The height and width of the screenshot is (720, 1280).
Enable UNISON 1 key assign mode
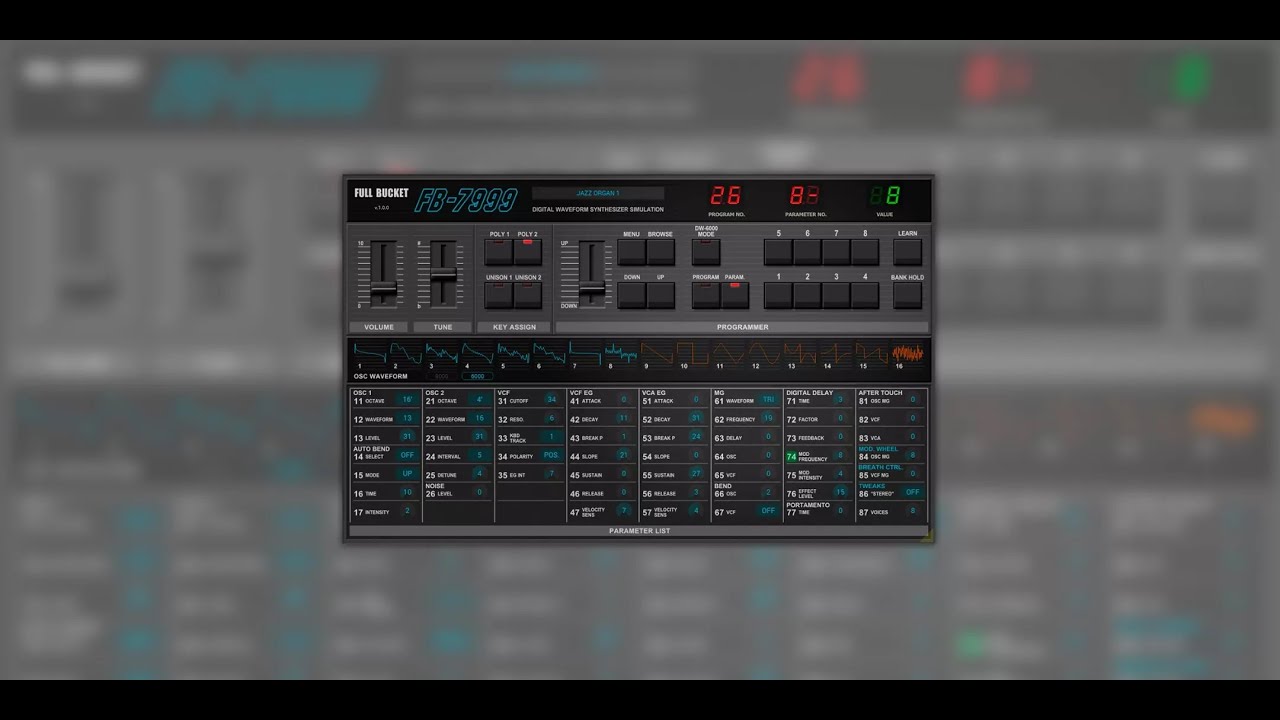[x=498, y=295]
